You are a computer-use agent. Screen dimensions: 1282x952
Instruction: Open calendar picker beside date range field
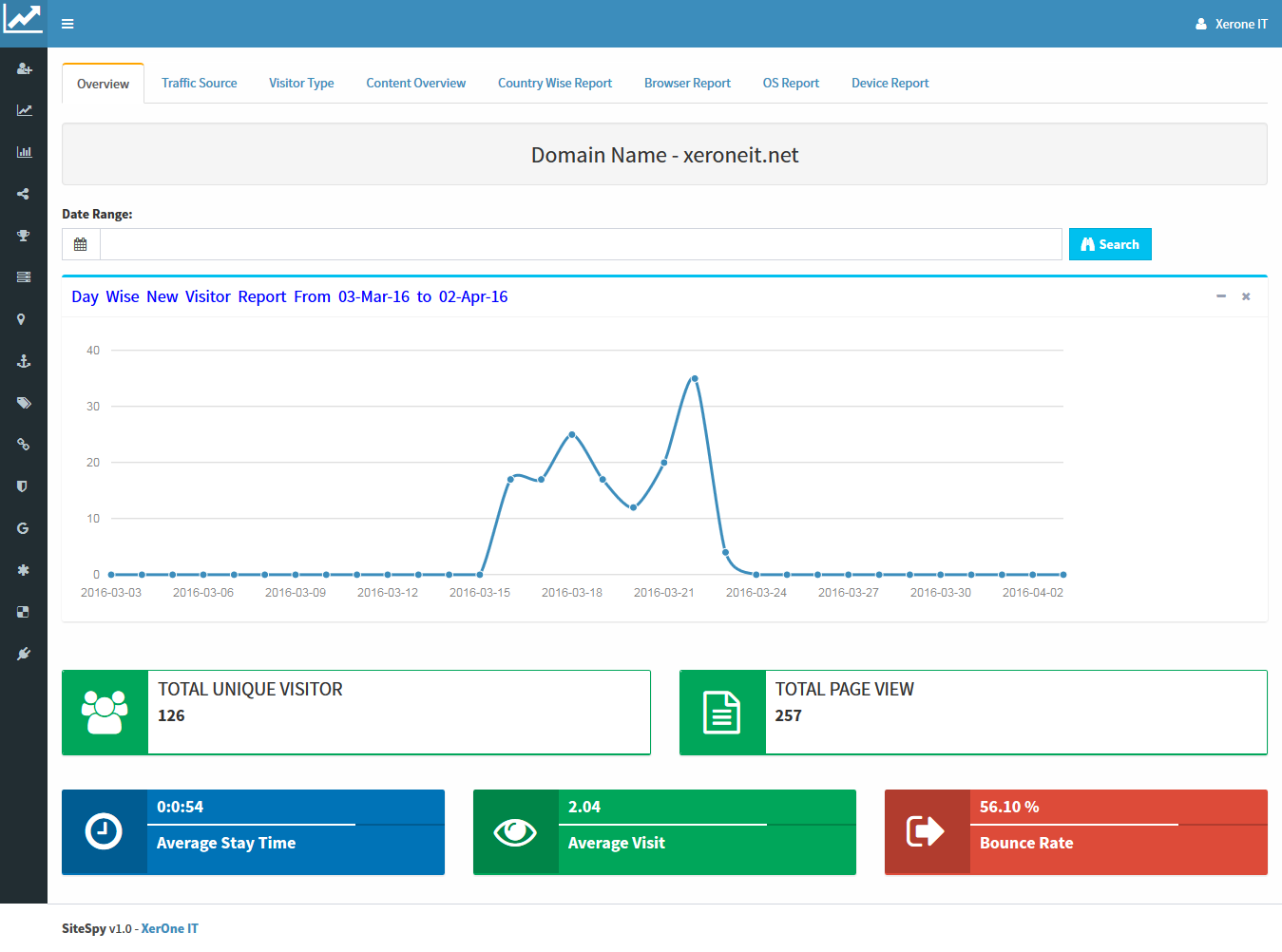(x=81, y=244)
